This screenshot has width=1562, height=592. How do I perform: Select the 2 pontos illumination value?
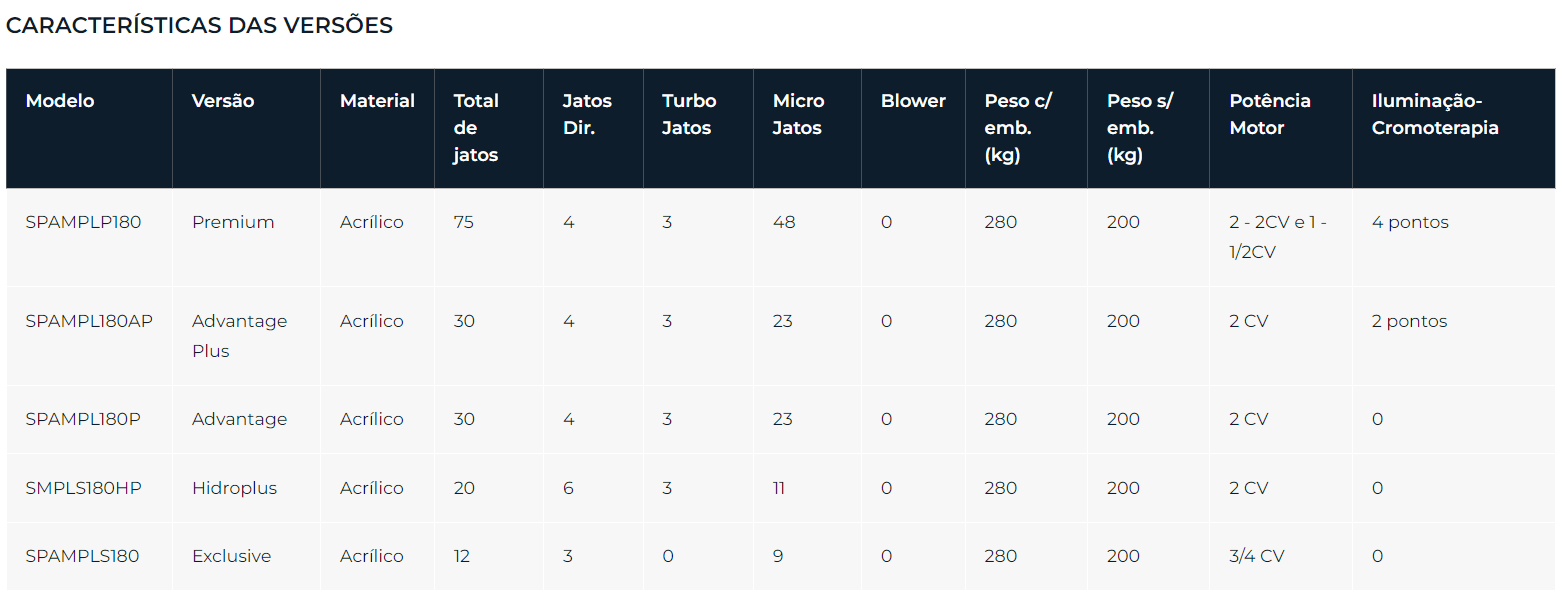(1409, 321)
